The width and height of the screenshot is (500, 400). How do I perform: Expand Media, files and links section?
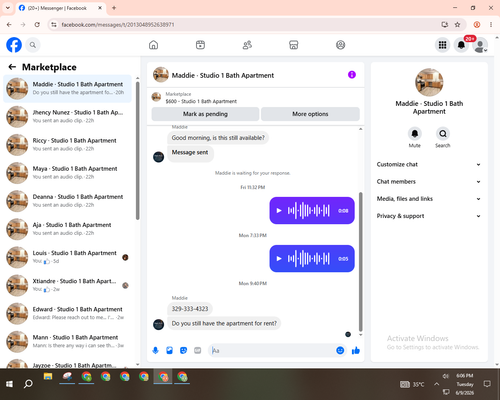429,199
